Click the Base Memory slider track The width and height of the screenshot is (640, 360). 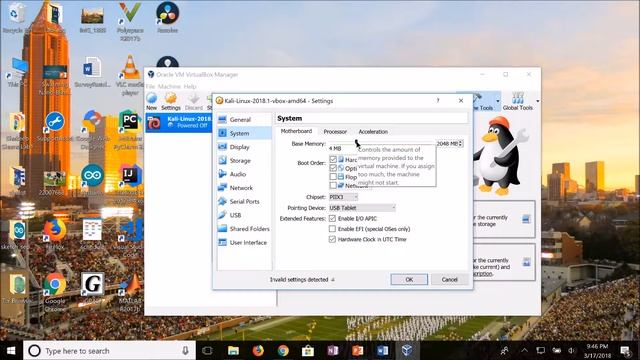click(x=382, y=143)
